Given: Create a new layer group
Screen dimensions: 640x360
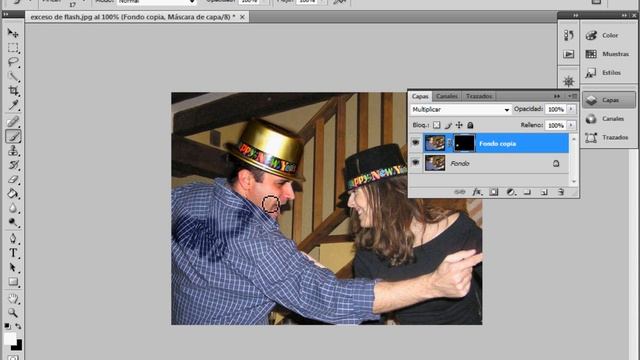Looking at the screenshot, I should click(x=527, y=192).
